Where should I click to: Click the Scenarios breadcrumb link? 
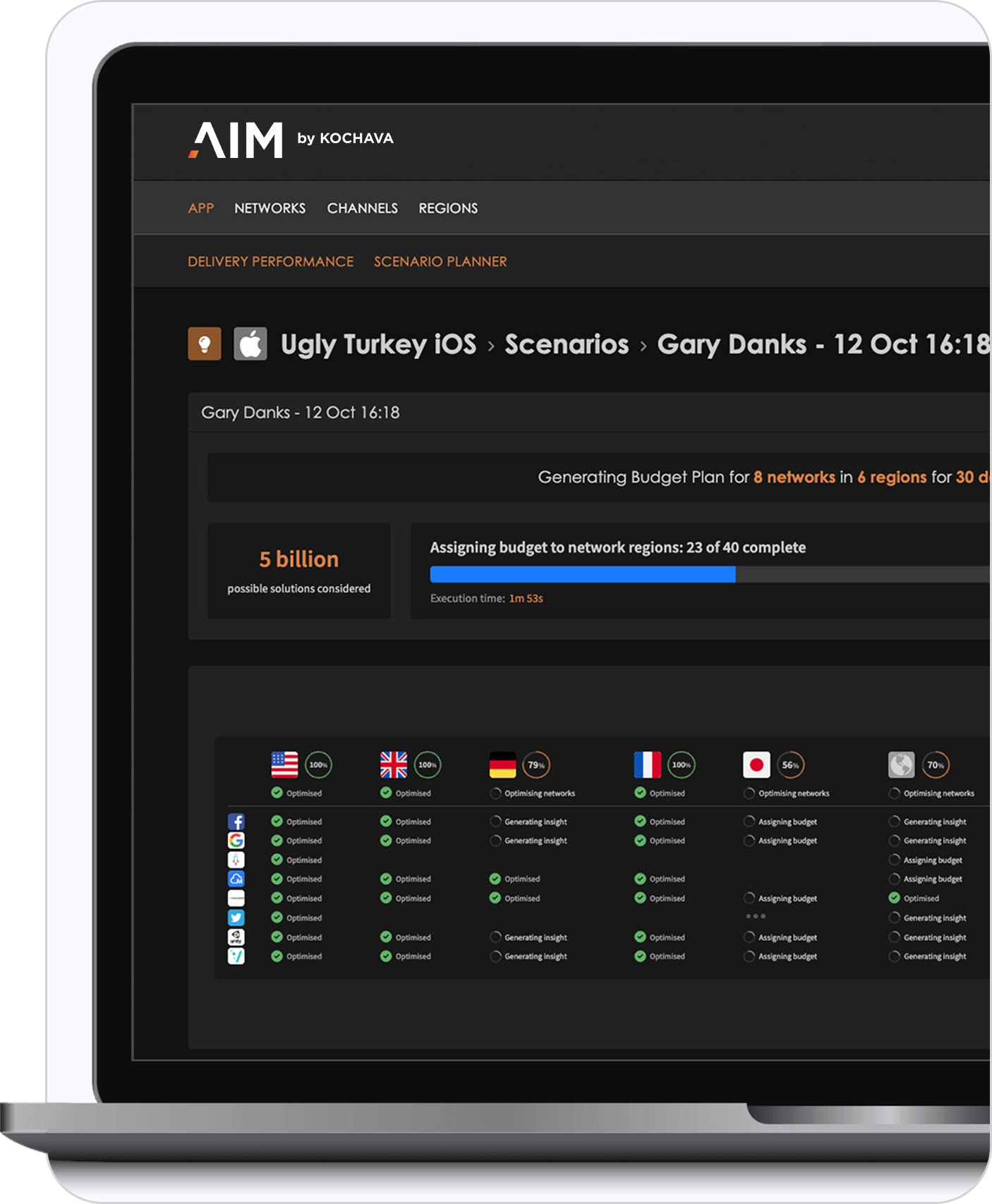[x=567, y=345]
